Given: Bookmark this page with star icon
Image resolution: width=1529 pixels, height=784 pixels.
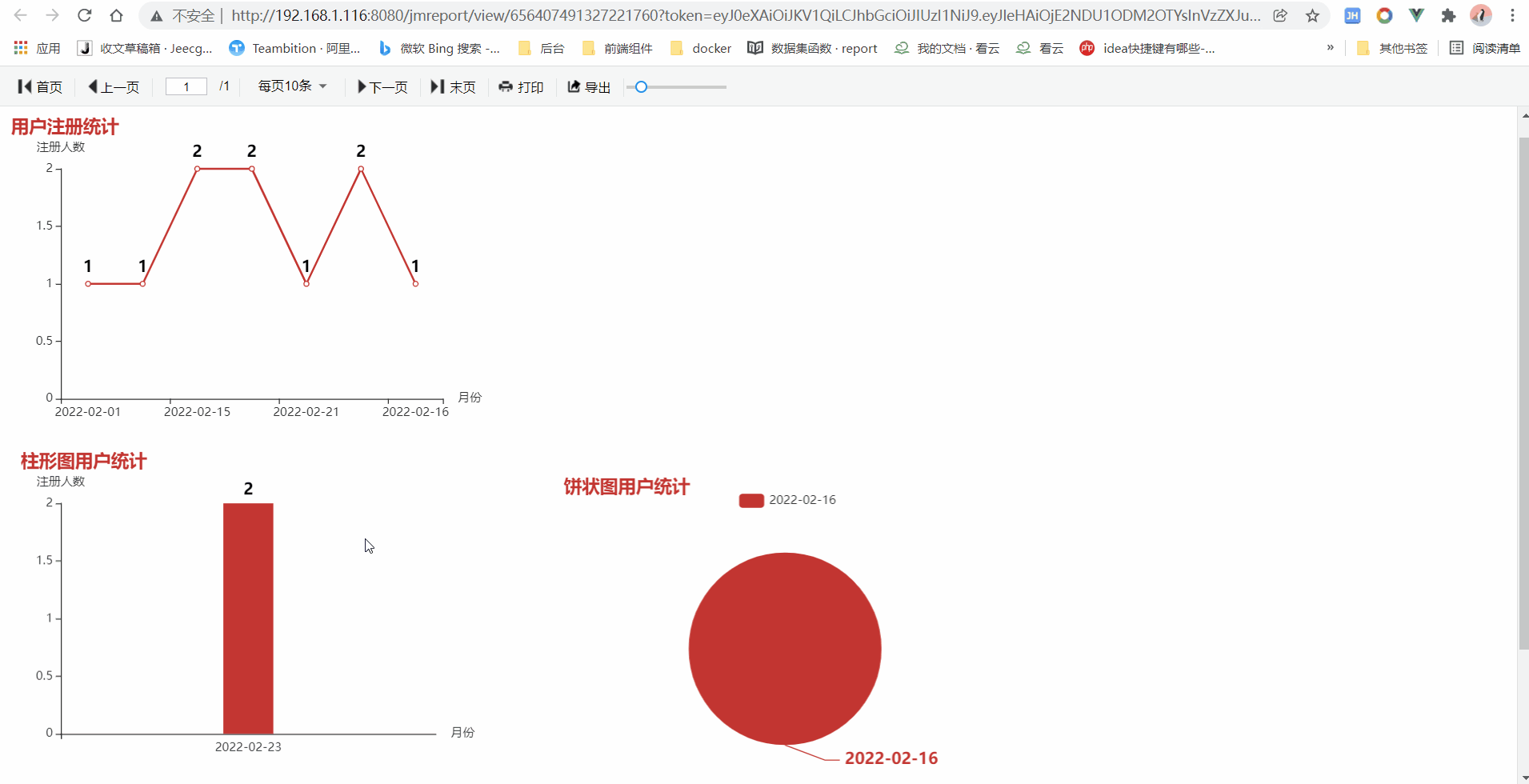Looking at the screenshot, I should (1312, 15).
